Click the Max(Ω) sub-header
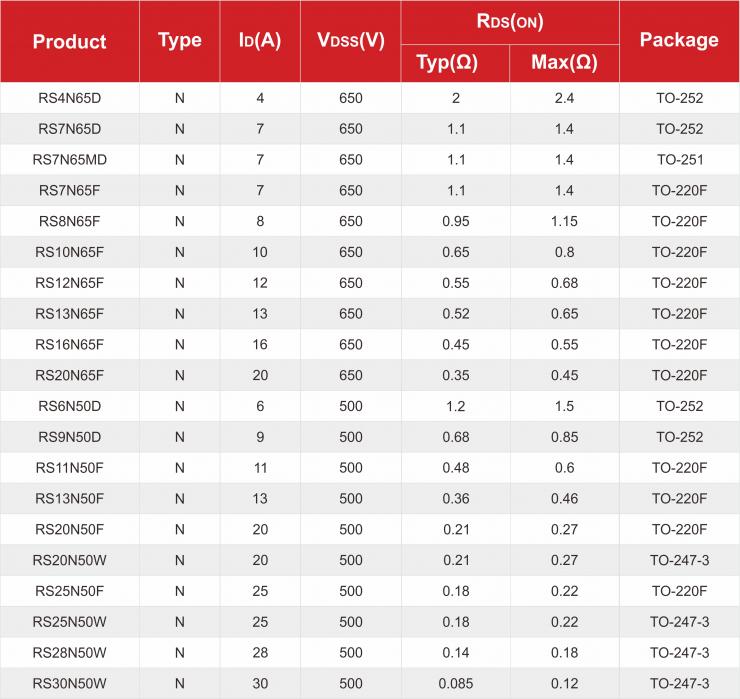This screenshot has height=699, width=740. click(564, 63)
